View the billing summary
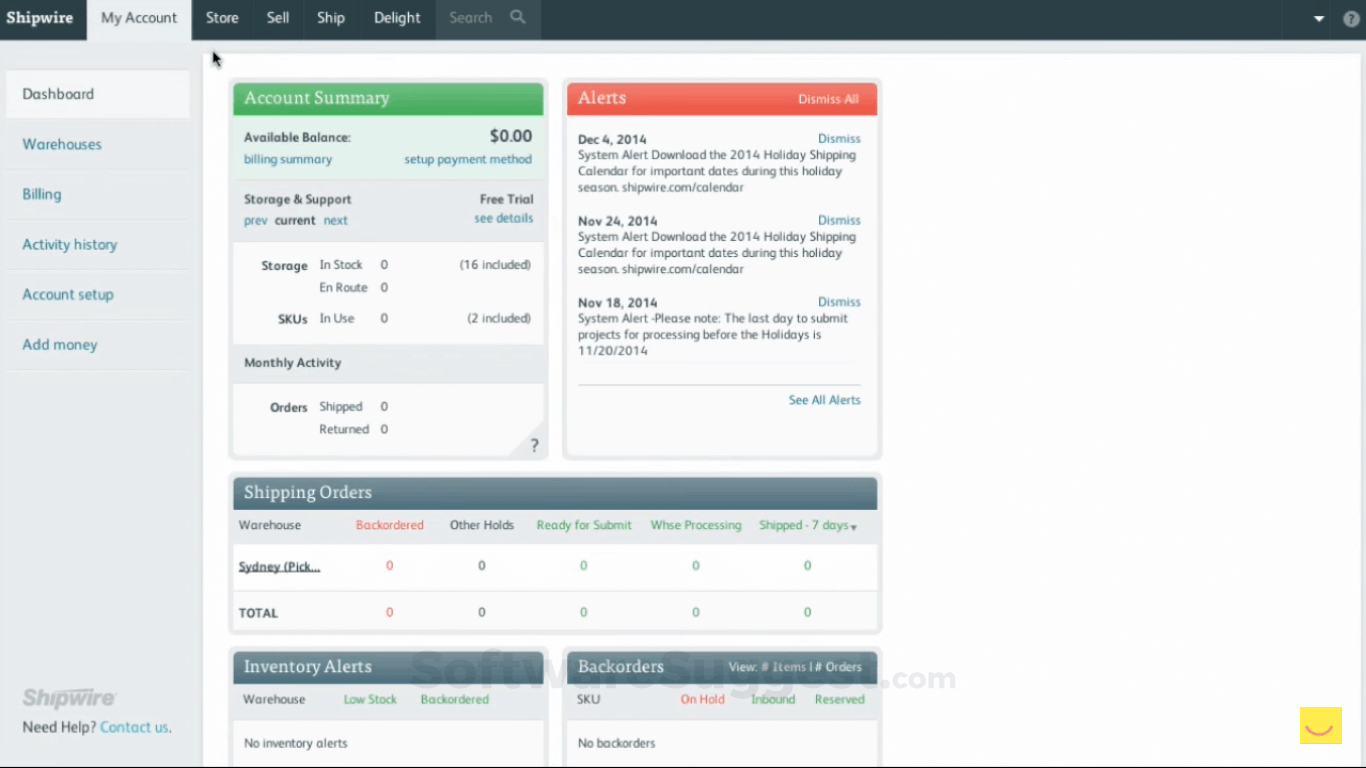Image resolution: width=1366 pixels, height=768 pixels. [288, 159]
